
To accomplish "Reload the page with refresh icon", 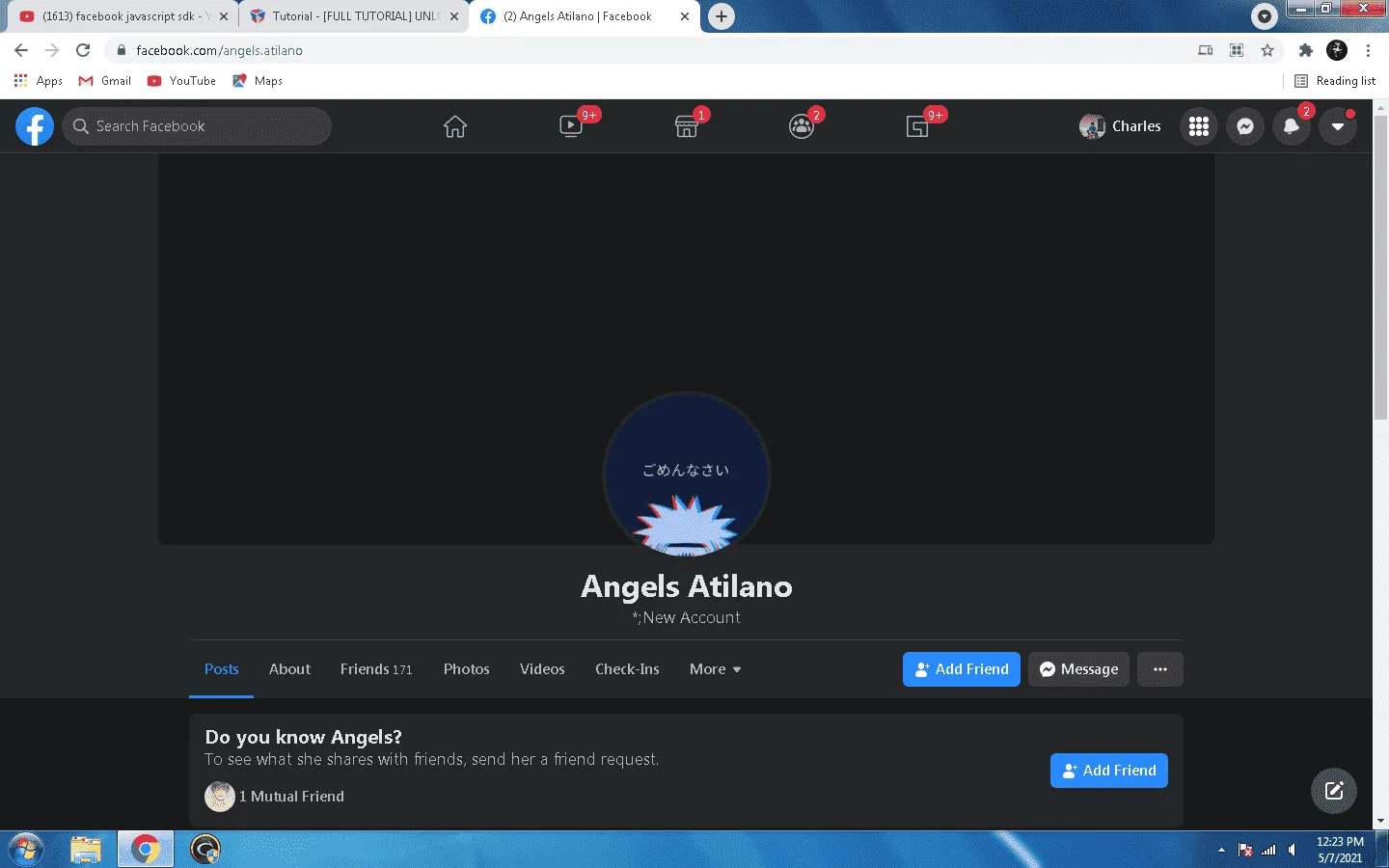I will 83,50.
